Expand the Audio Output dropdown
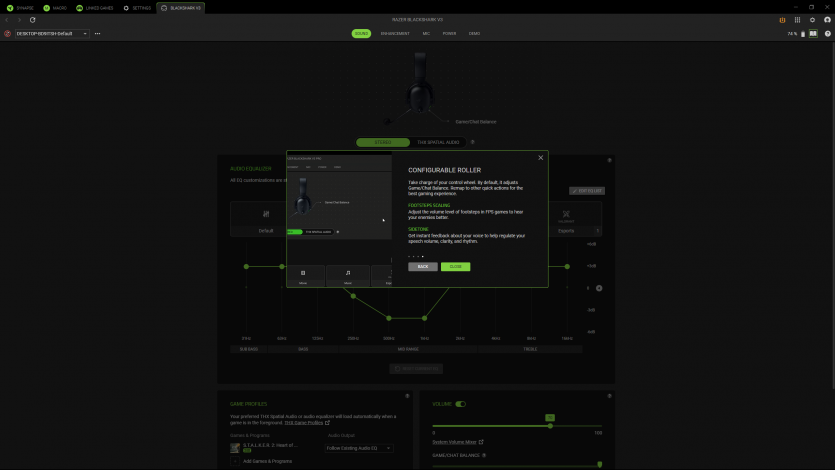 coord(359,448)
